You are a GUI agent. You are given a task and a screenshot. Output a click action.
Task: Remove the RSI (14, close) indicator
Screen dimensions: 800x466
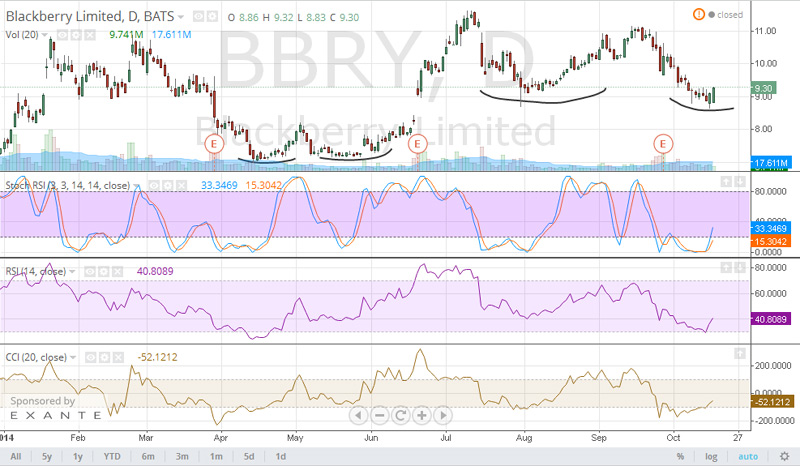(117, 272)
